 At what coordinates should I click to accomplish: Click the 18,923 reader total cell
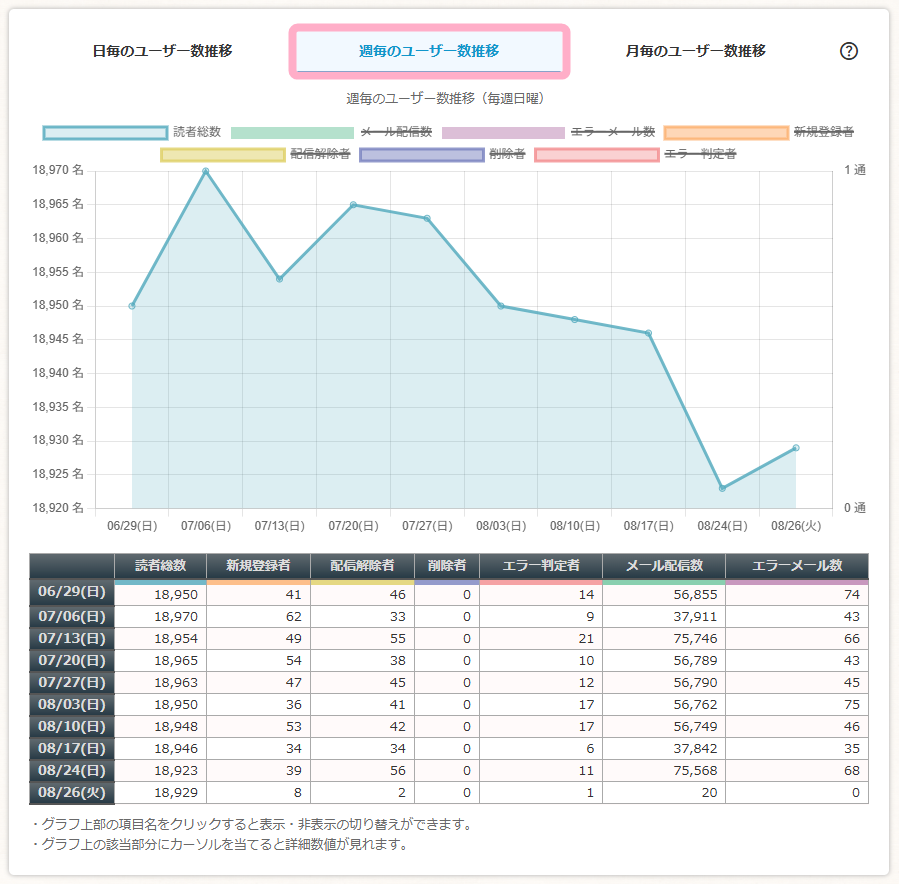[x=161, y=770]
